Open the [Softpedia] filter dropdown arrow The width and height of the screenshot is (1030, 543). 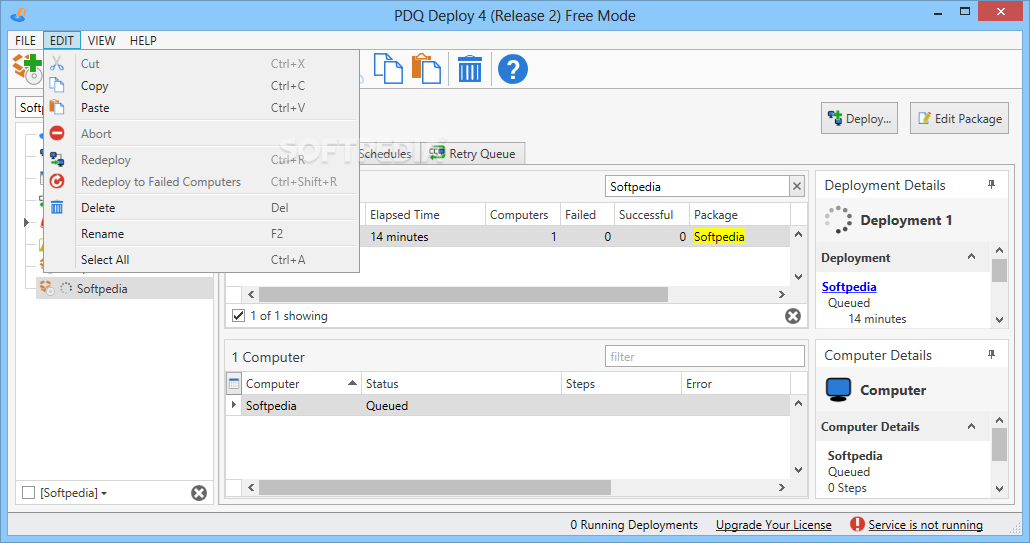point(104,493)
